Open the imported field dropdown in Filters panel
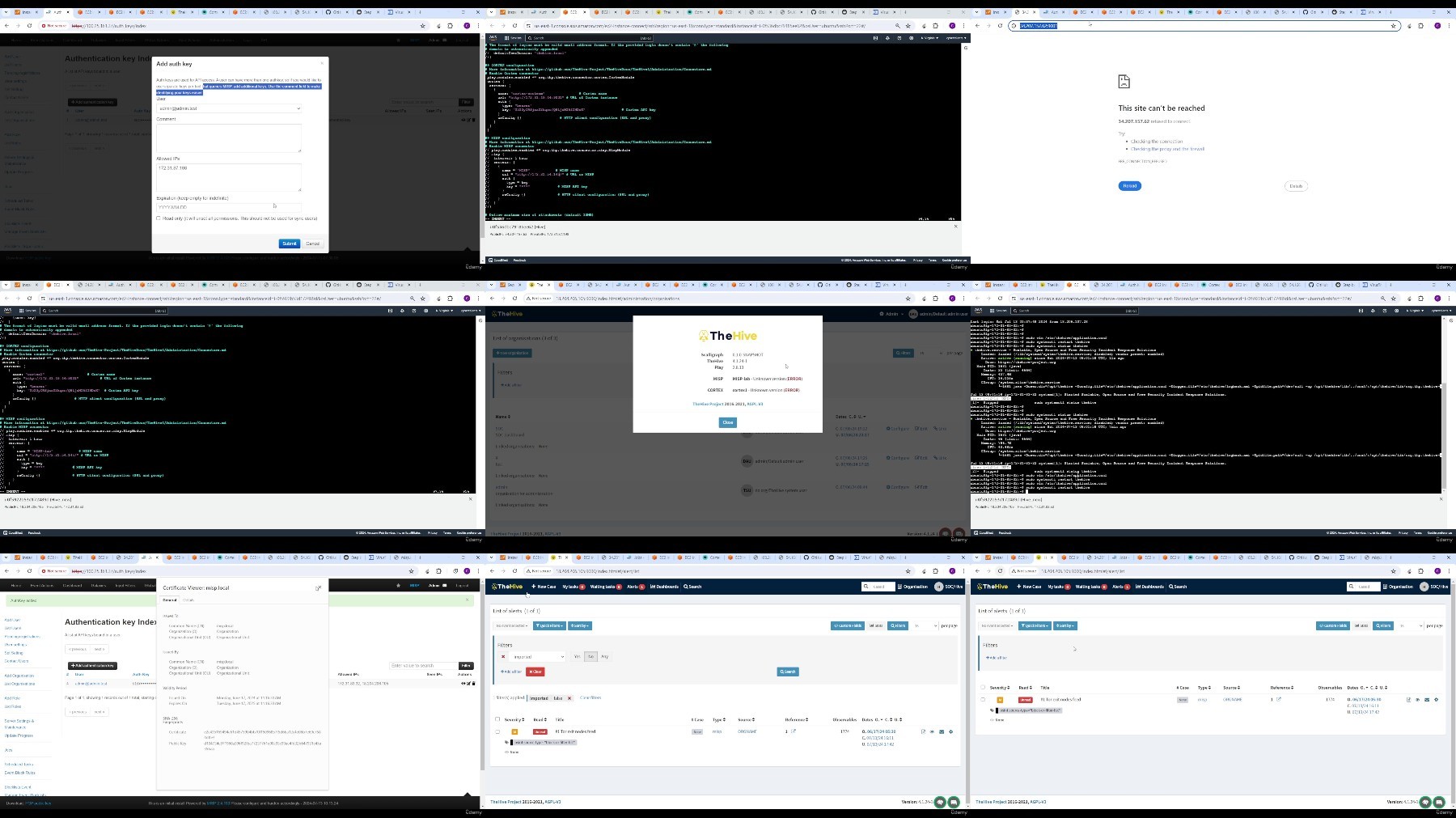 coord(538,657)
